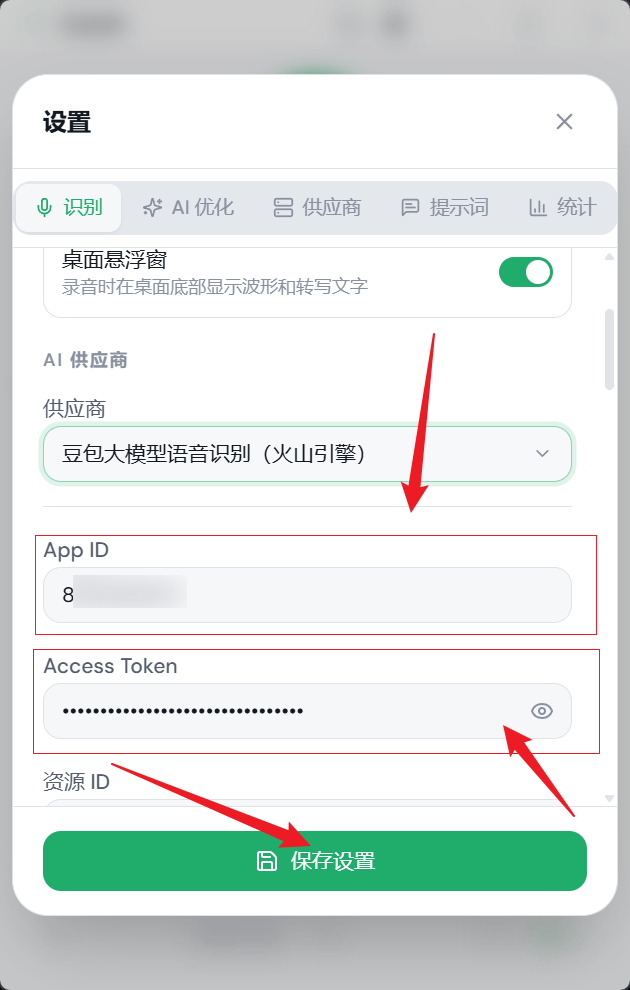This screenshot has width=630, height=990.
Task: Close the 设置 dialog with X icon
Action: tap(564, 122)
